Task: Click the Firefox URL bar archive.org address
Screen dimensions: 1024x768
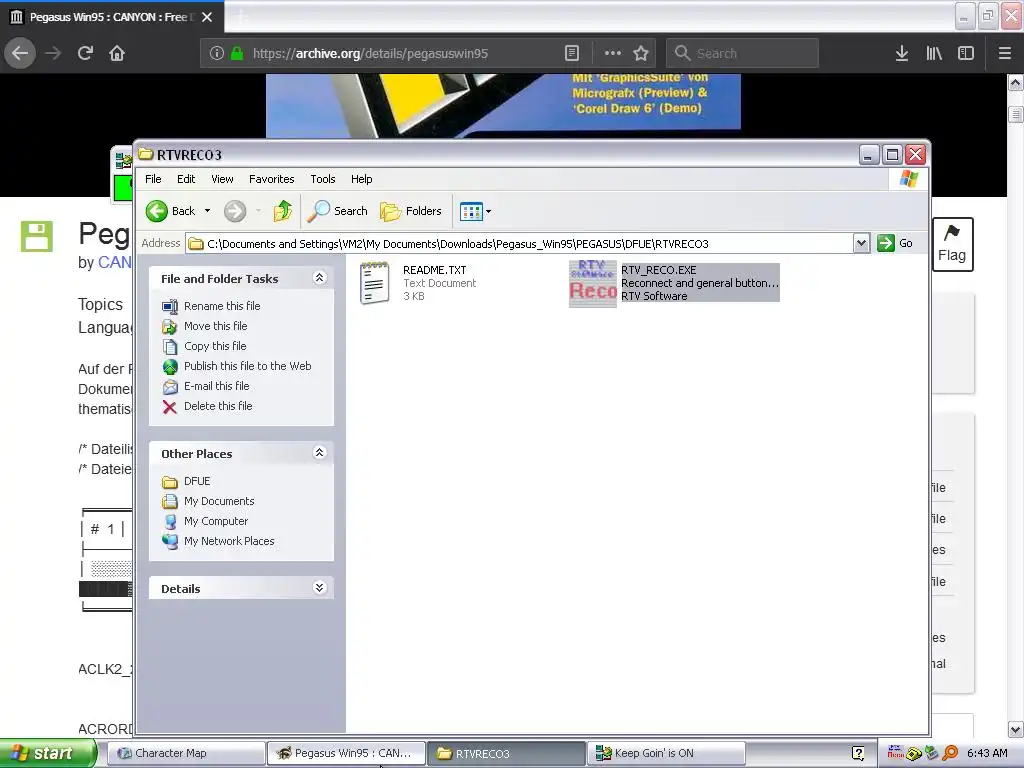Action: 370,54
